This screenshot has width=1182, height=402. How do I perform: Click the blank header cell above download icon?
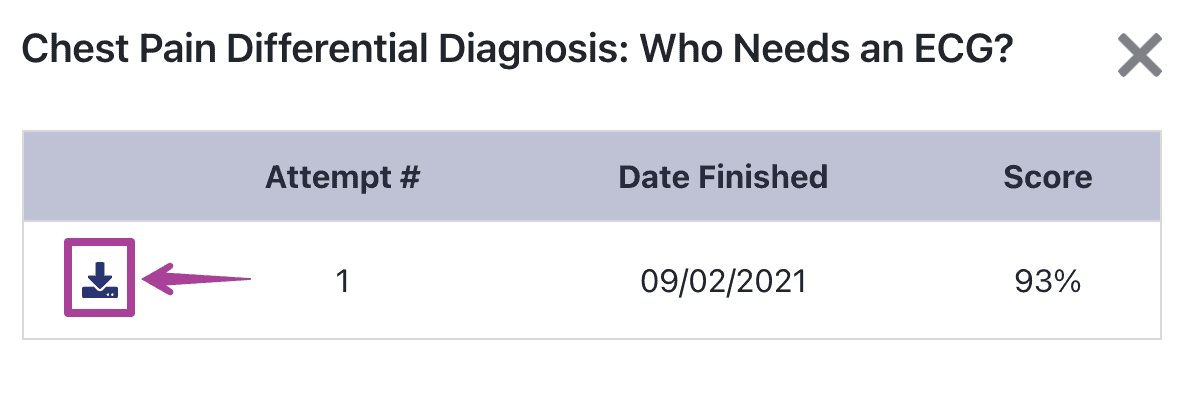(x=100, y=177)
